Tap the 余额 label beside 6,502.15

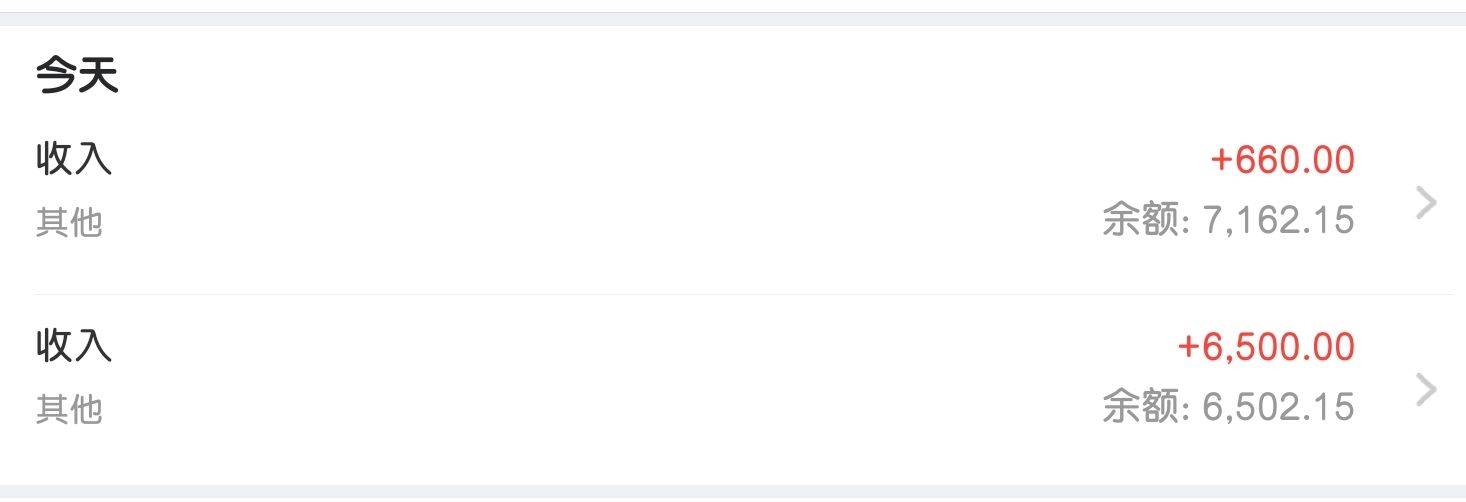tap(1141, 406)
